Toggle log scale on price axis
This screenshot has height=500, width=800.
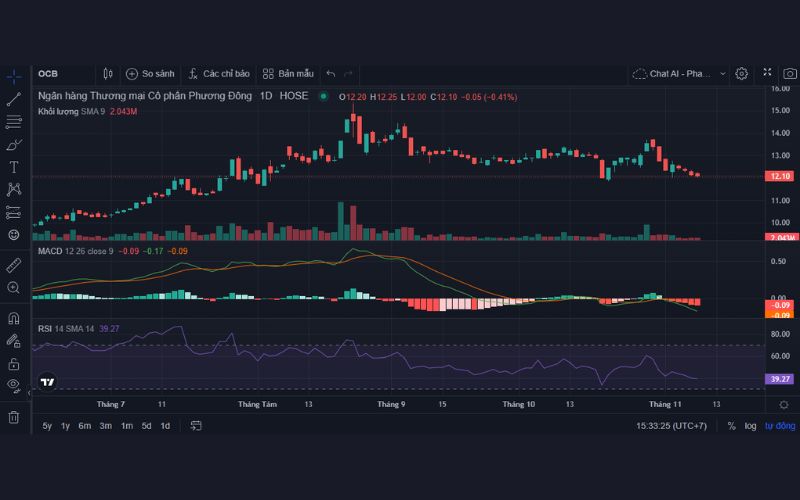[750, 426]
